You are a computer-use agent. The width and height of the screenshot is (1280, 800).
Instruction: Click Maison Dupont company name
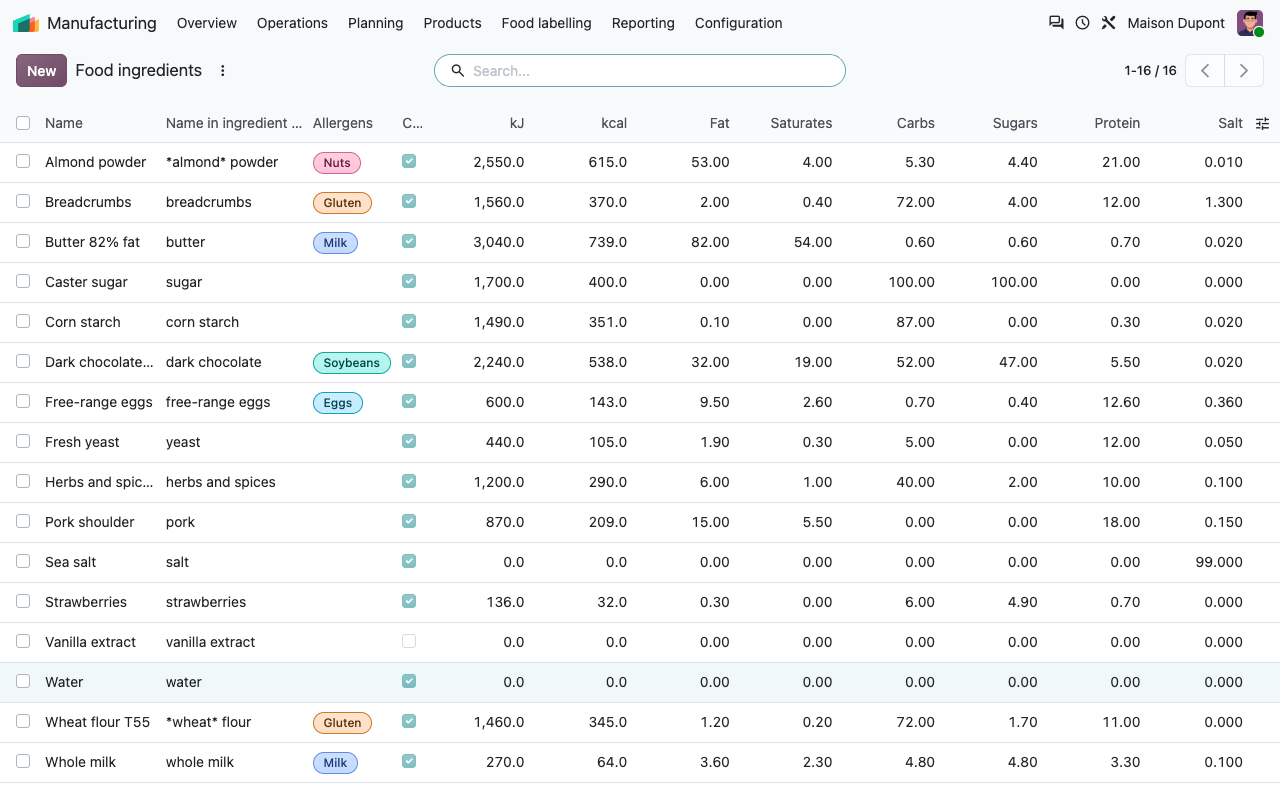(1176, 23)
